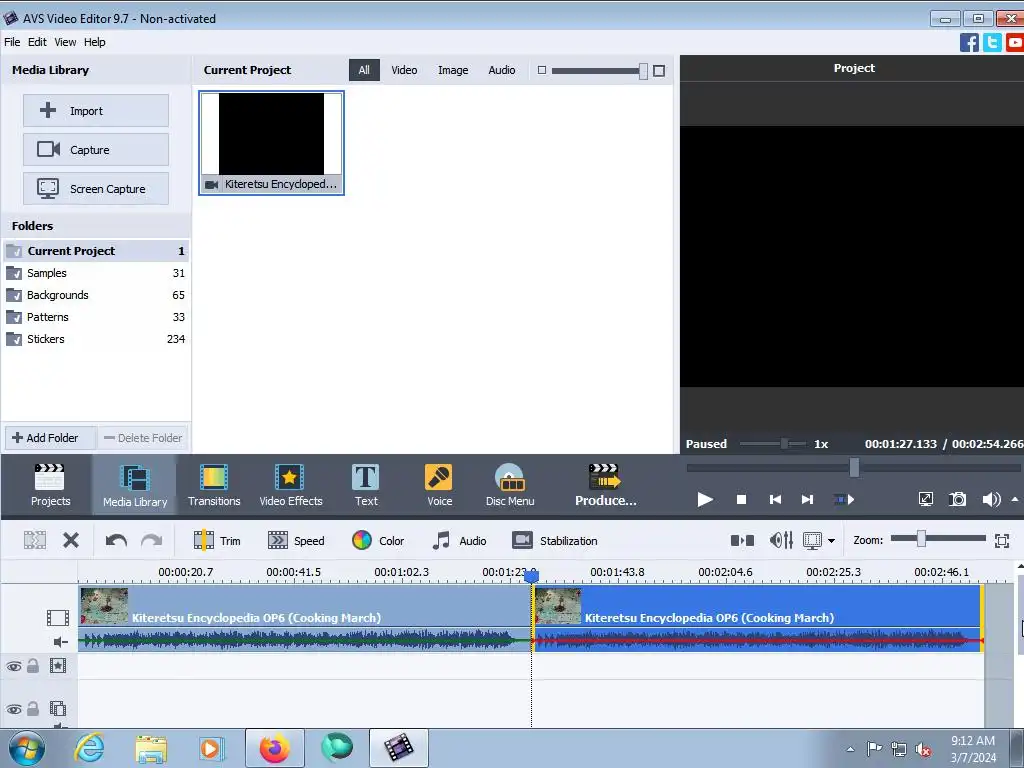Mute the main video track audio
Screen dimensions: 1024x768
[x=60, y=642]
